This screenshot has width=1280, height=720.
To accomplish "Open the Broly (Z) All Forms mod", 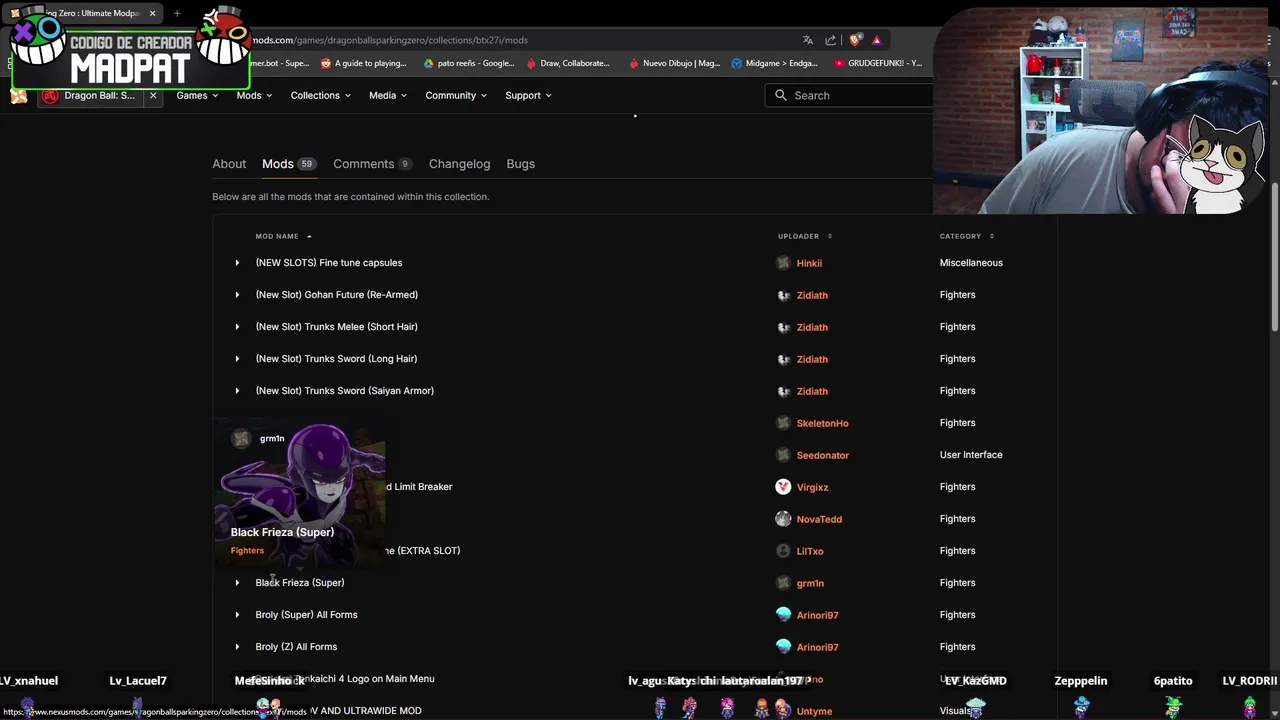I will [296, 647].
